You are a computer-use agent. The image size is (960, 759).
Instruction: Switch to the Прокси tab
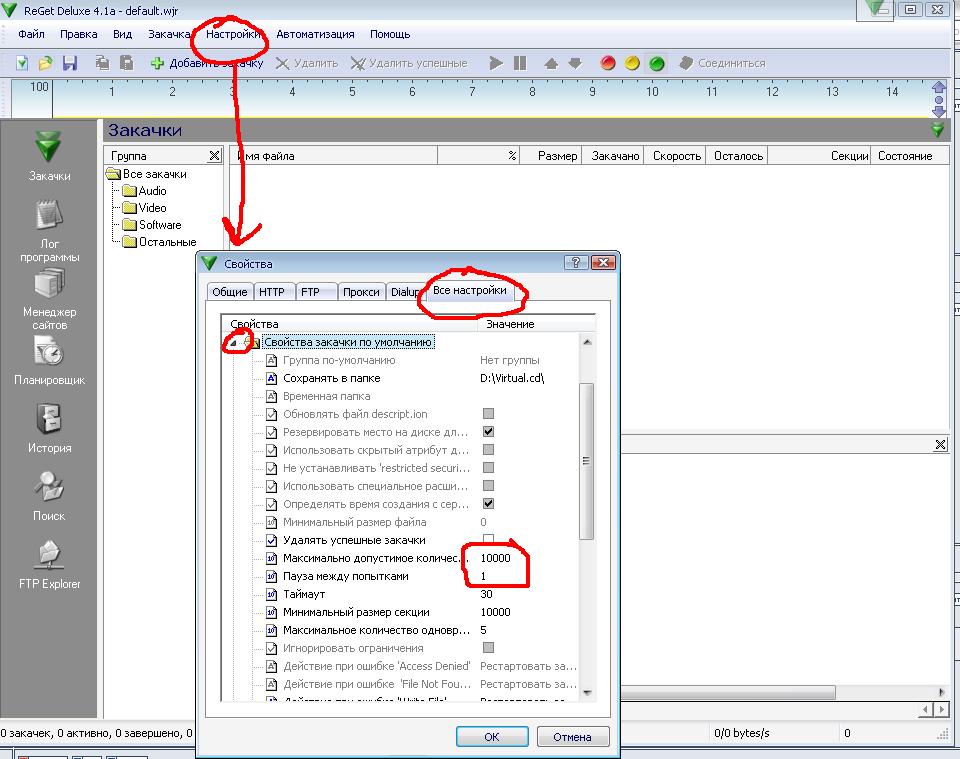point(360,292)
